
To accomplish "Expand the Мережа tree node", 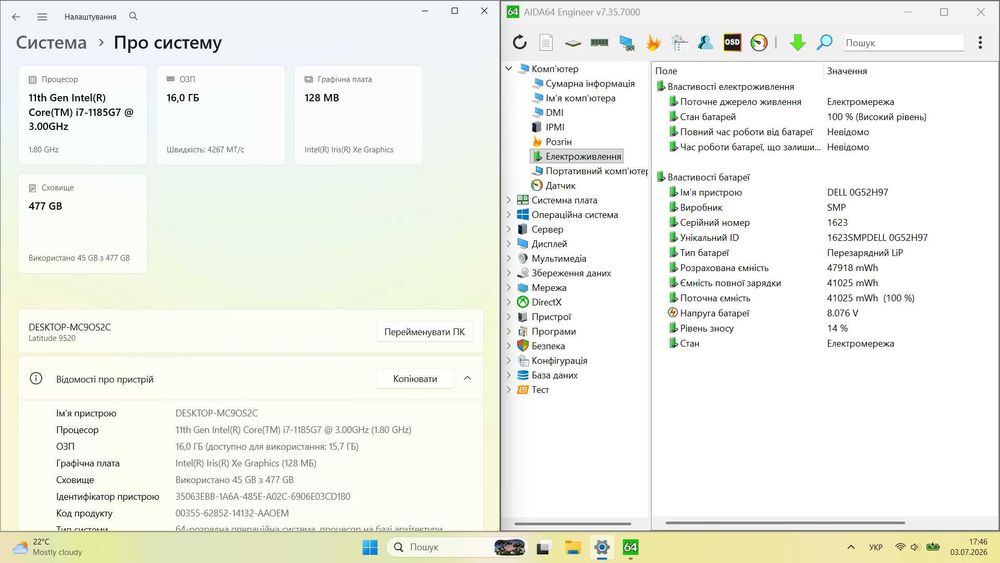I will point(509,288).
